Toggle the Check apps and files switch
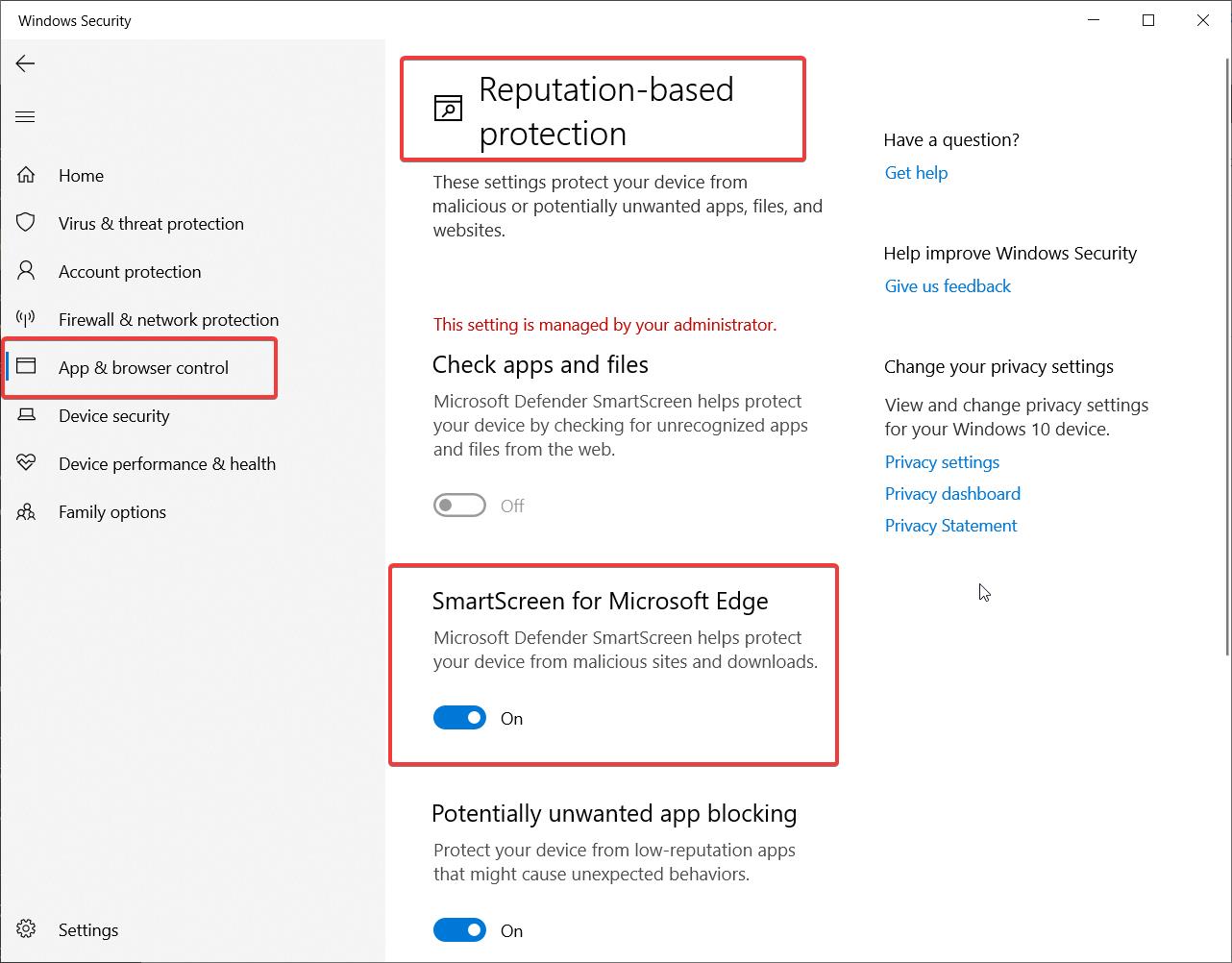The height and width of the screenshot is (963, 1232). click(x=459, y=506)
